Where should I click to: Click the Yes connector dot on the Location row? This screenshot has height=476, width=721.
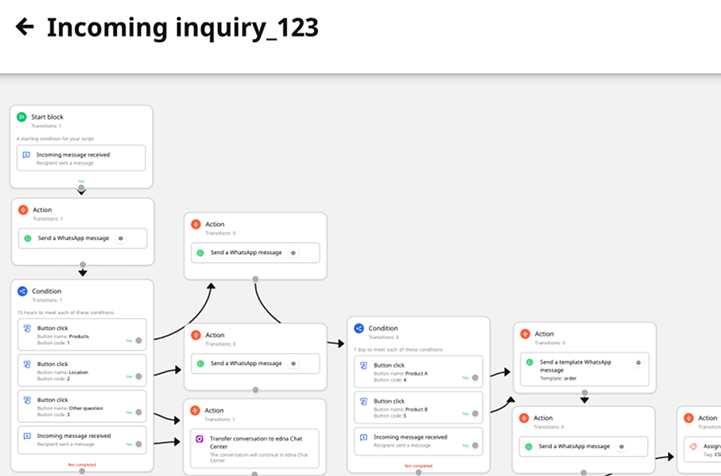(139, 377)
